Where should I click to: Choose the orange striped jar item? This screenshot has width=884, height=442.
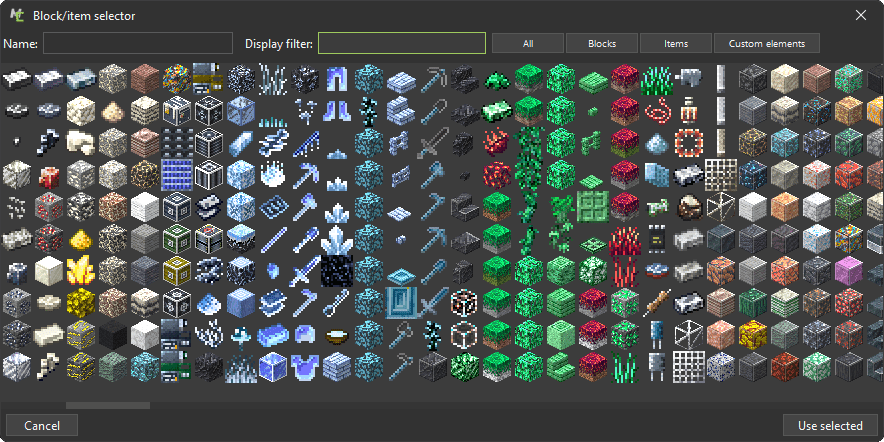point(688,111)
